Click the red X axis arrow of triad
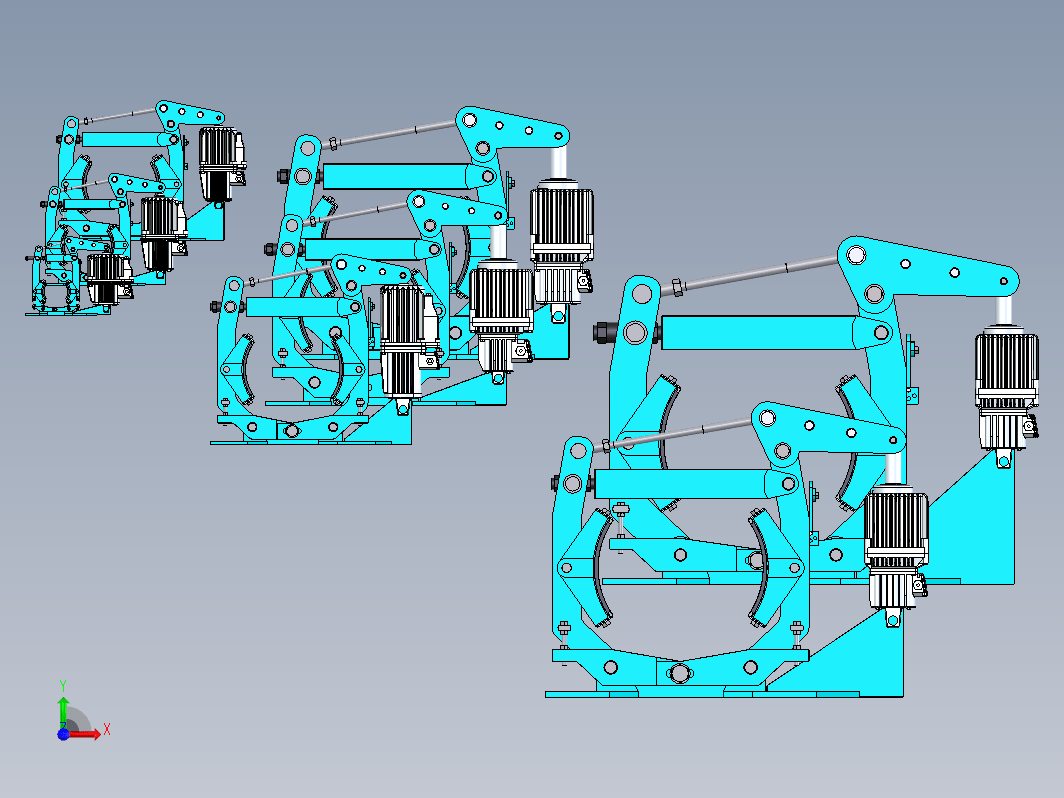 click(x=86, y=734)
